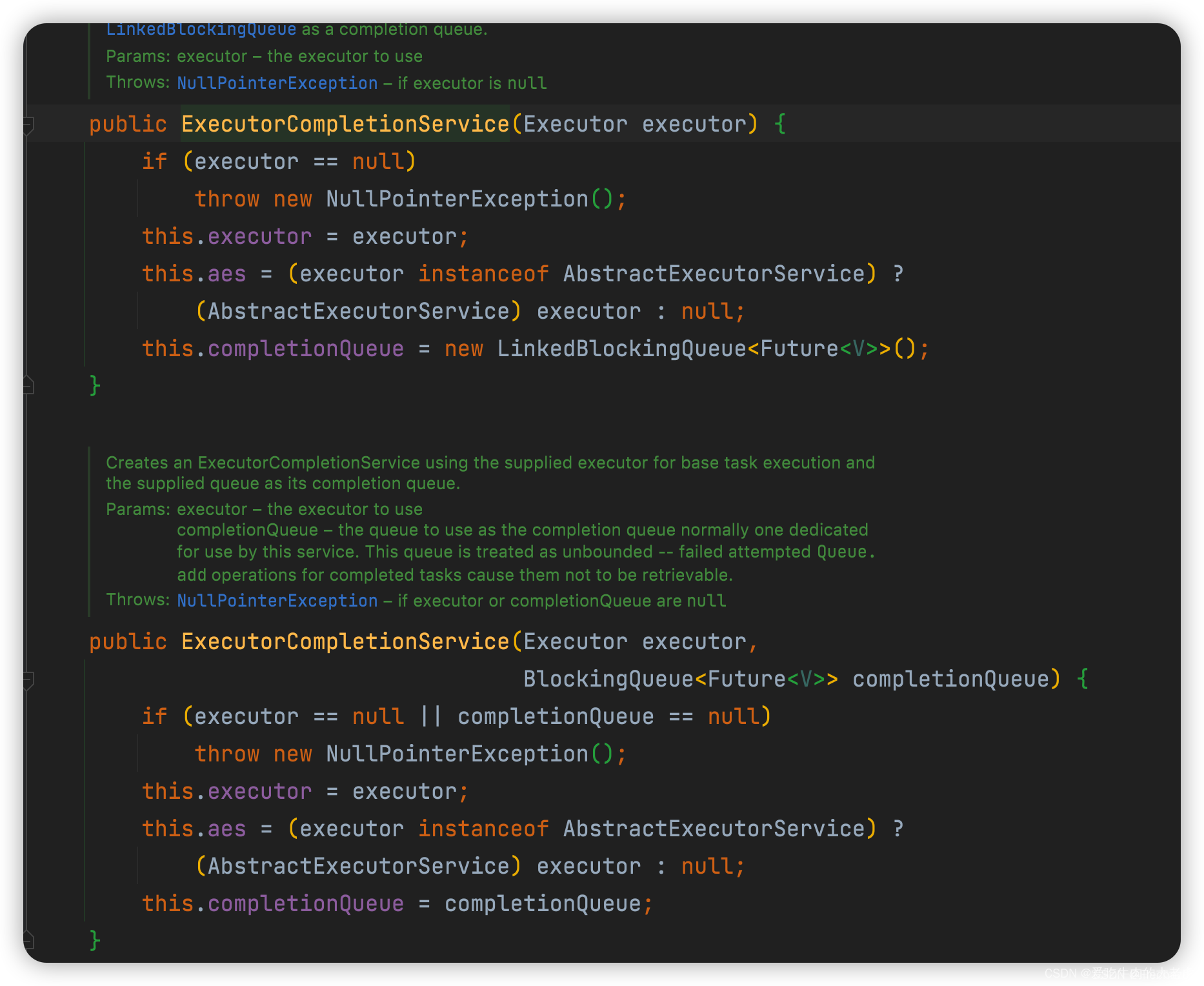Click BlockingQueue type in the second constructor's parameters
The width and height of the screenshot is (1204, 986).
coord(608,679)
